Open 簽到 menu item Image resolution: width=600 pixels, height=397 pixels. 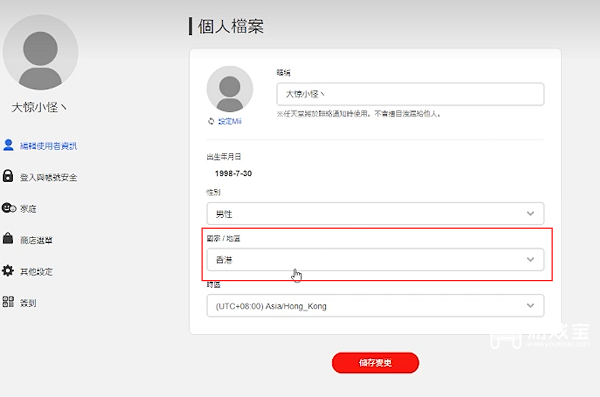tap(28, 303)
